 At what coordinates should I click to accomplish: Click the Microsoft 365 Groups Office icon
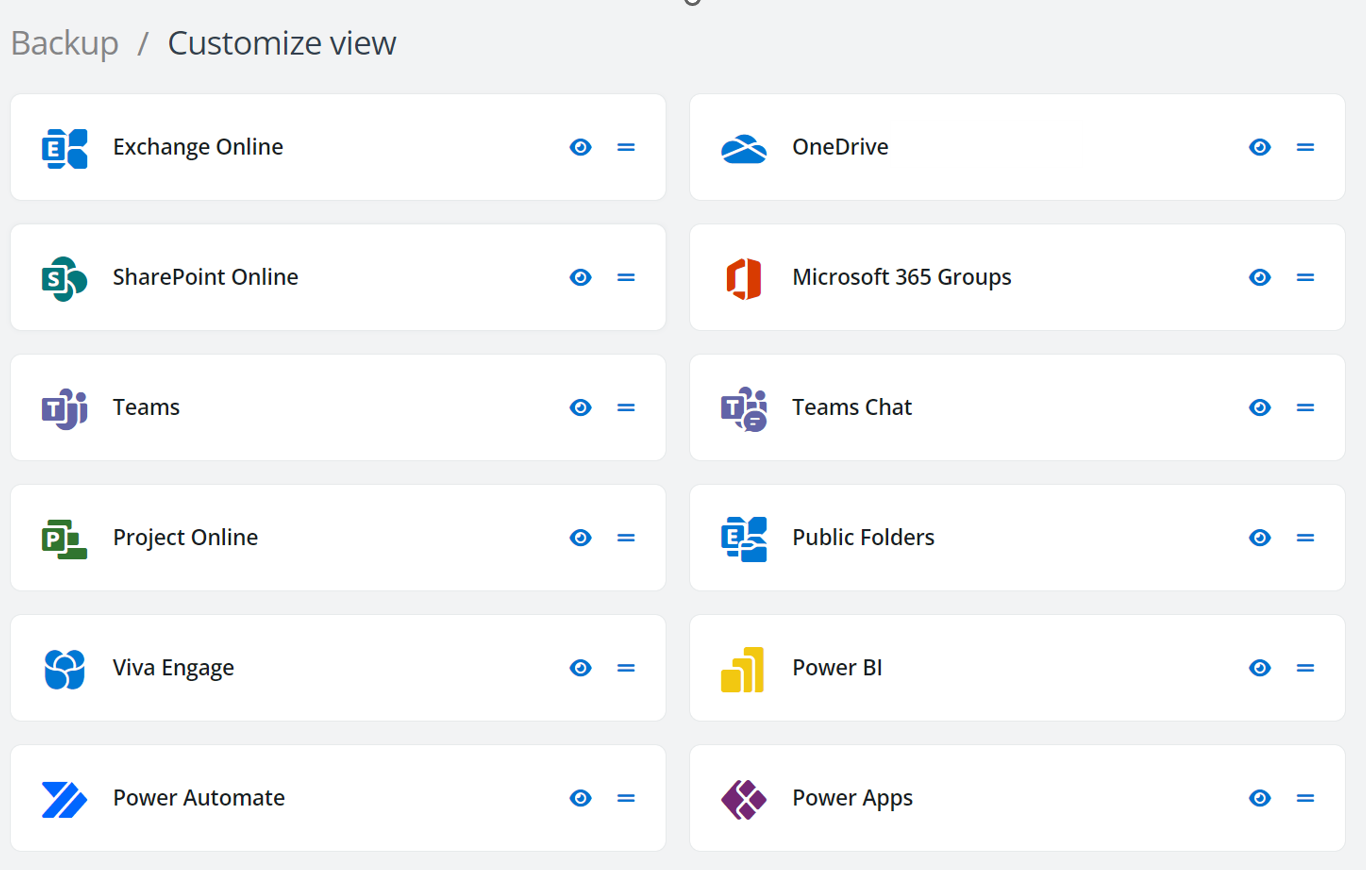point(743,278)
